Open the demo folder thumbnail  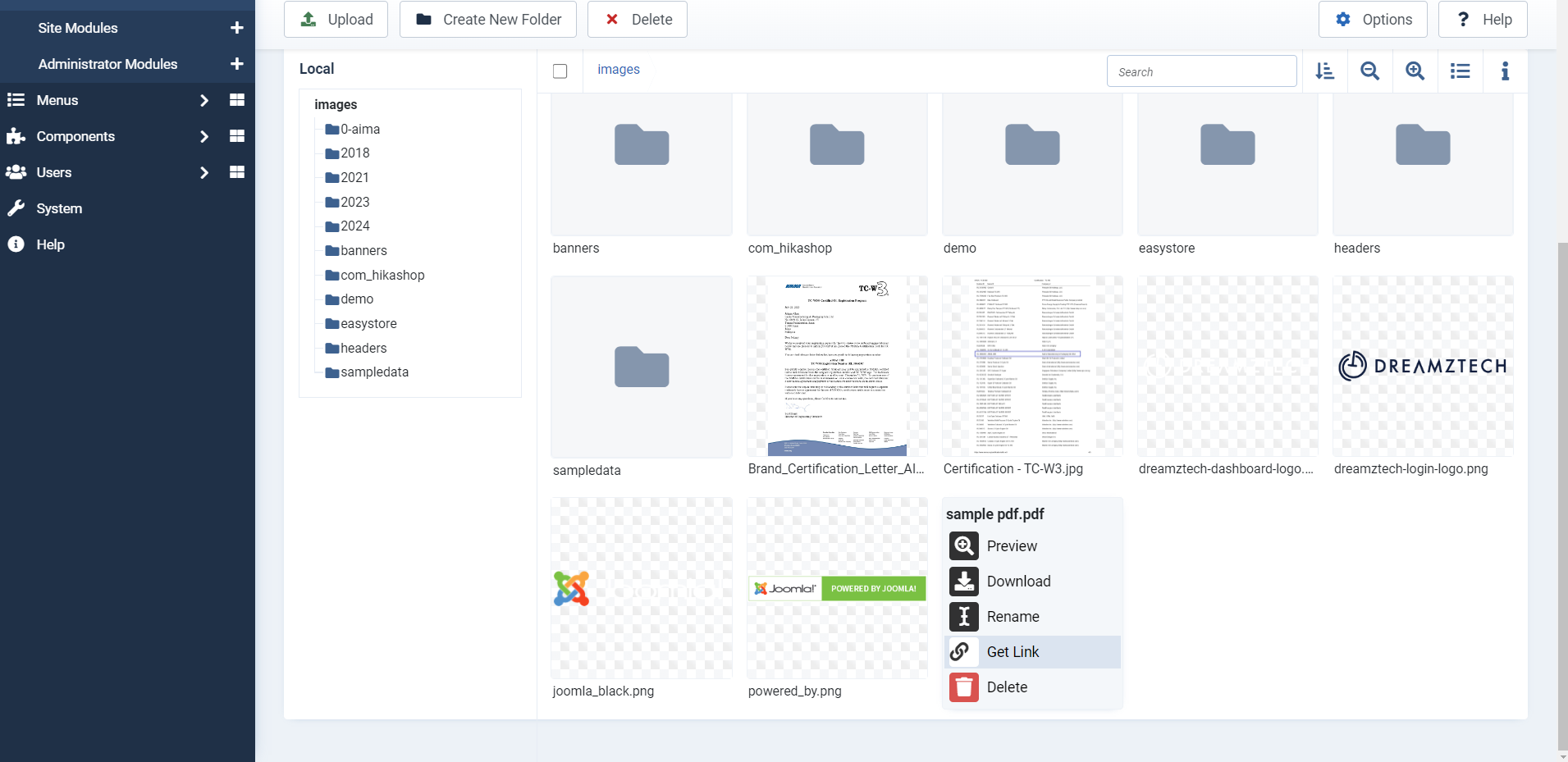coord(1032,164)
